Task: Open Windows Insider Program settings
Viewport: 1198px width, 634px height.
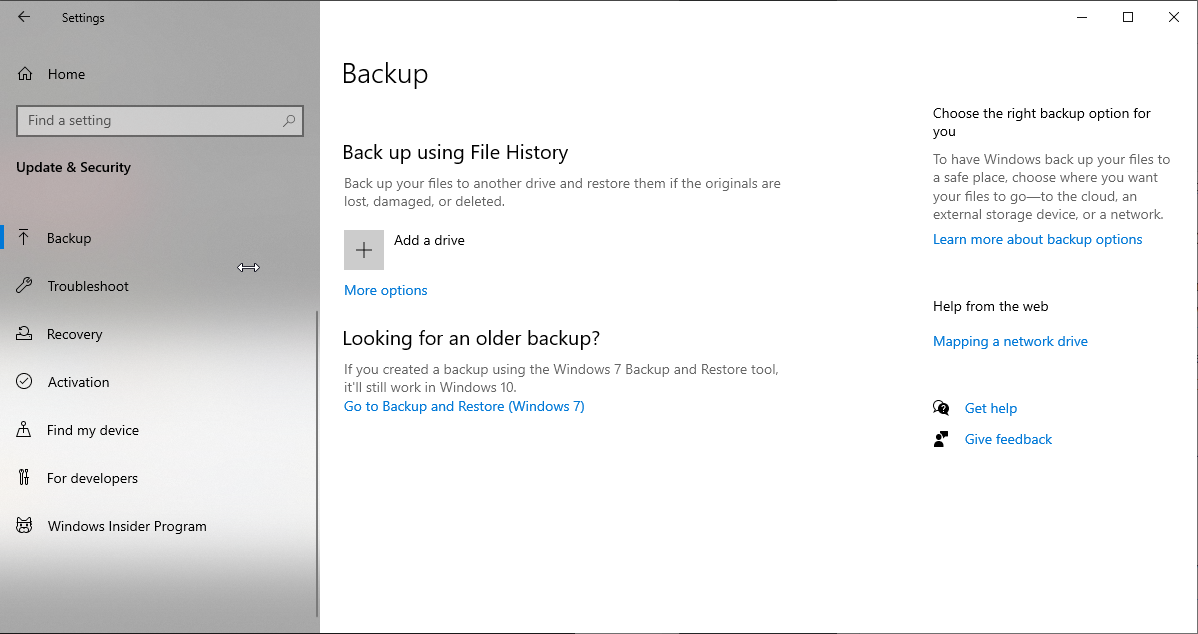Action: point(24,525)
